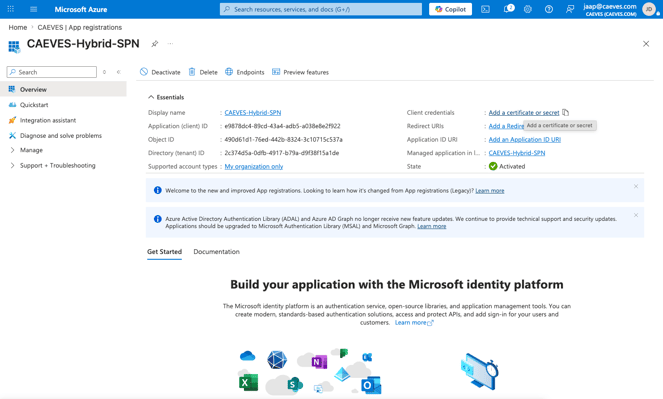This screenshot has width=663, height=399.
Task: Collapse the left menu with double chevron
Action: 119,72
